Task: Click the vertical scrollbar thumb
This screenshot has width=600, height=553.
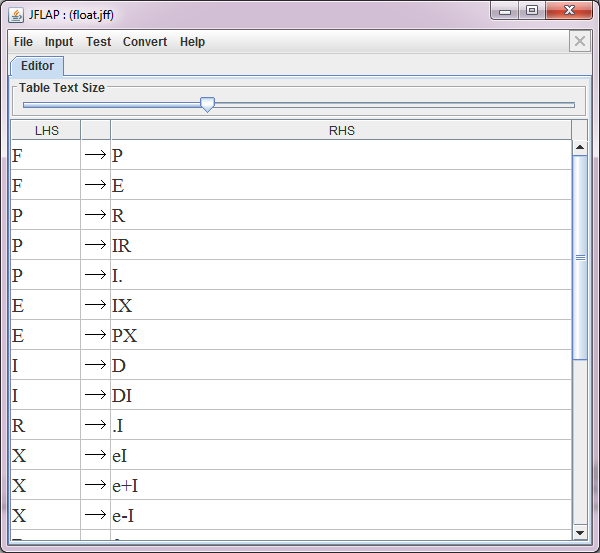Action: click(x=580, y=257)
